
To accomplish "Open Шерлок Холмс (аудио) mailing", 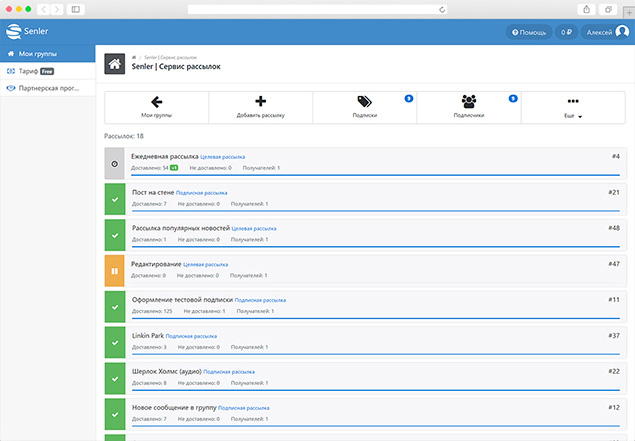I will click(166, 371).
